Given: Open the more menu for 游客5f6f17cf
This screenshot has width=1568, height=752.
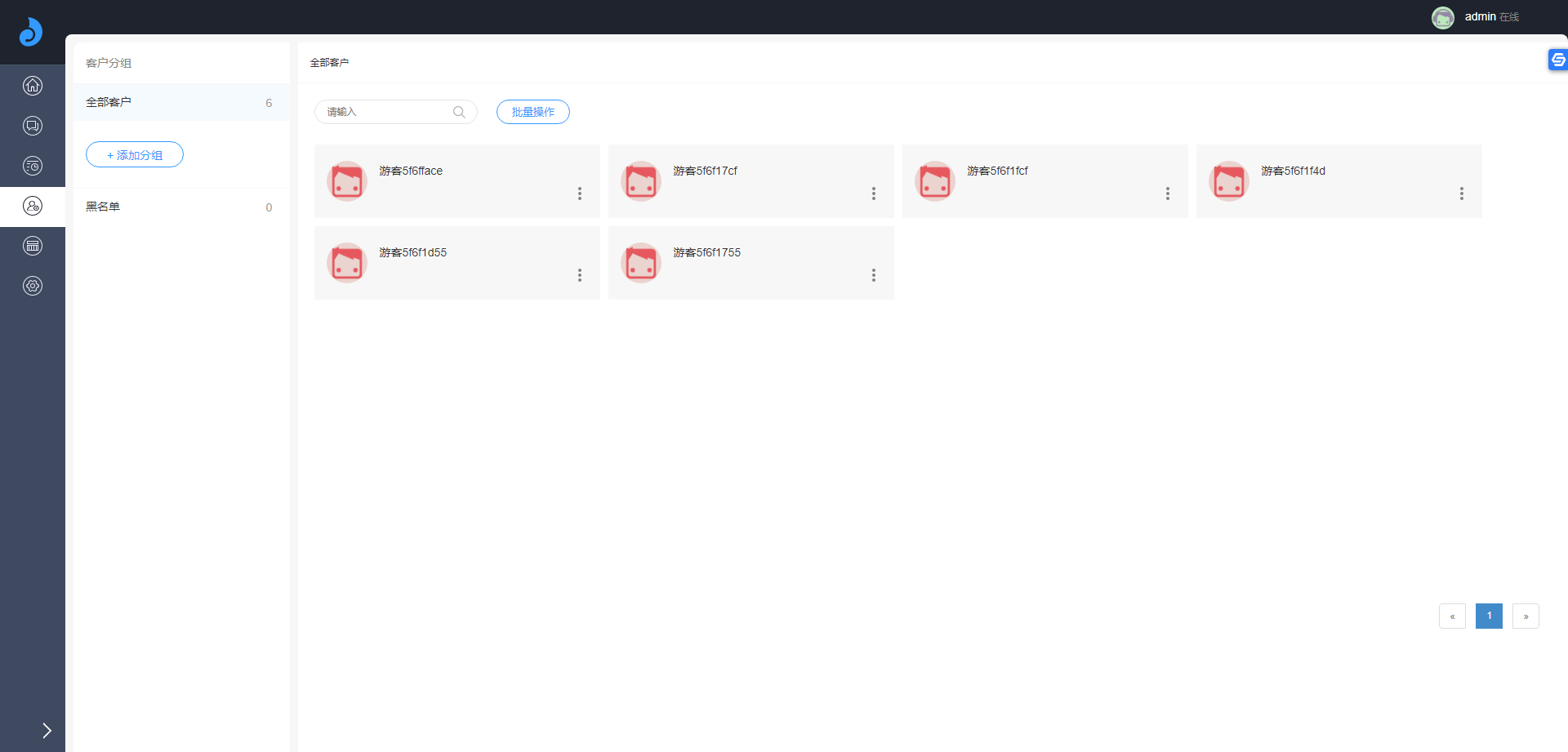Looking at the screenshot, I should coord(874,194).
